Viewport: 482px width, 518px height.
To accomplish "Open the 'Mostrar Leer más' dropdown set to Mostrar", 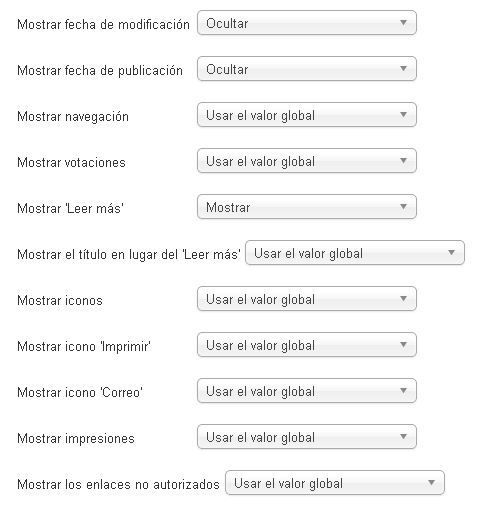I will [x=307, y=207].
